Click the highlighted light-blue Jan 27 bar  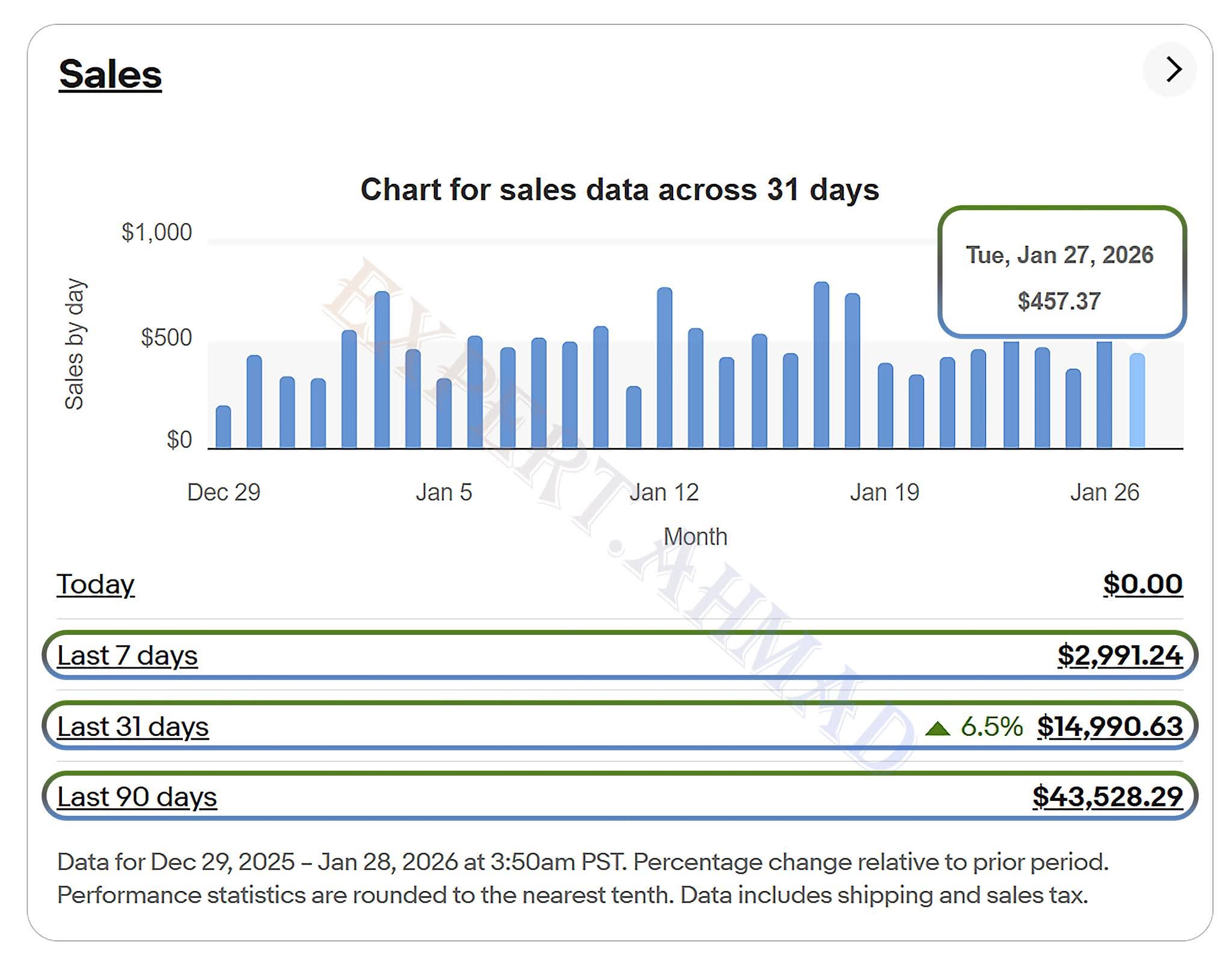click(1137, 402)
